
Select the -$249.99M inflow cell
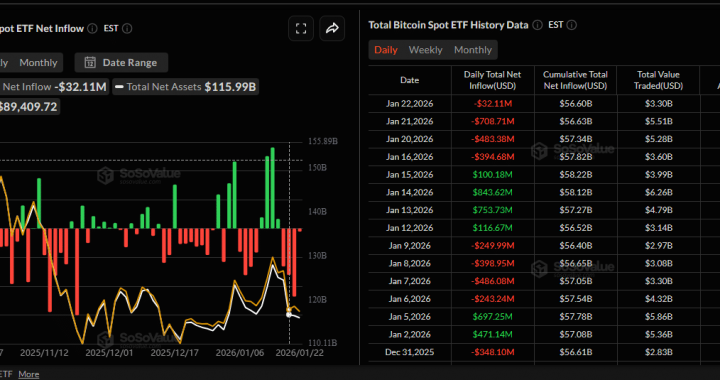[x=493, y=246]
